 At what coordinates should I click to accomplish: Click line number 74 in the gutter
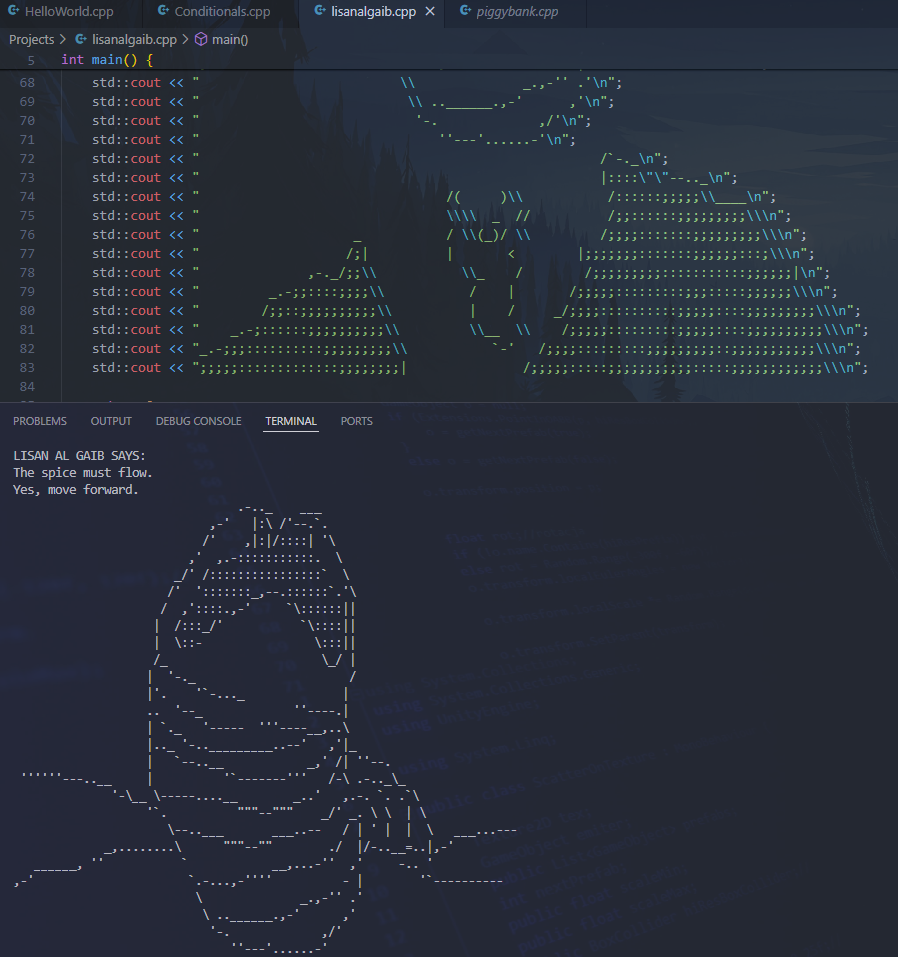point(27,197)
